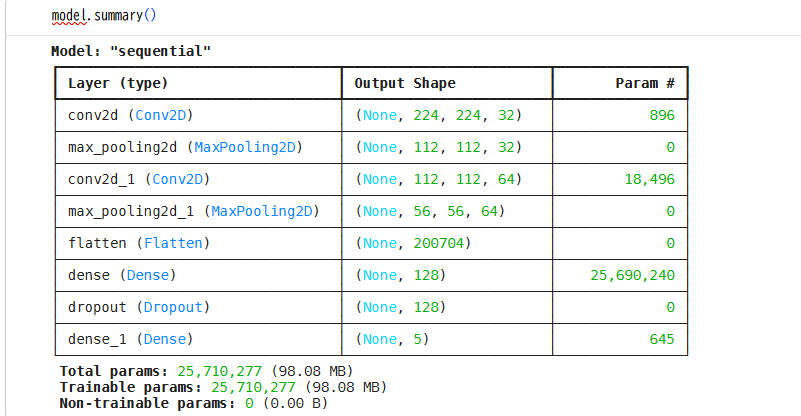Click the dropout row's param value 0

pyautogui.click(x=670, y=307)
